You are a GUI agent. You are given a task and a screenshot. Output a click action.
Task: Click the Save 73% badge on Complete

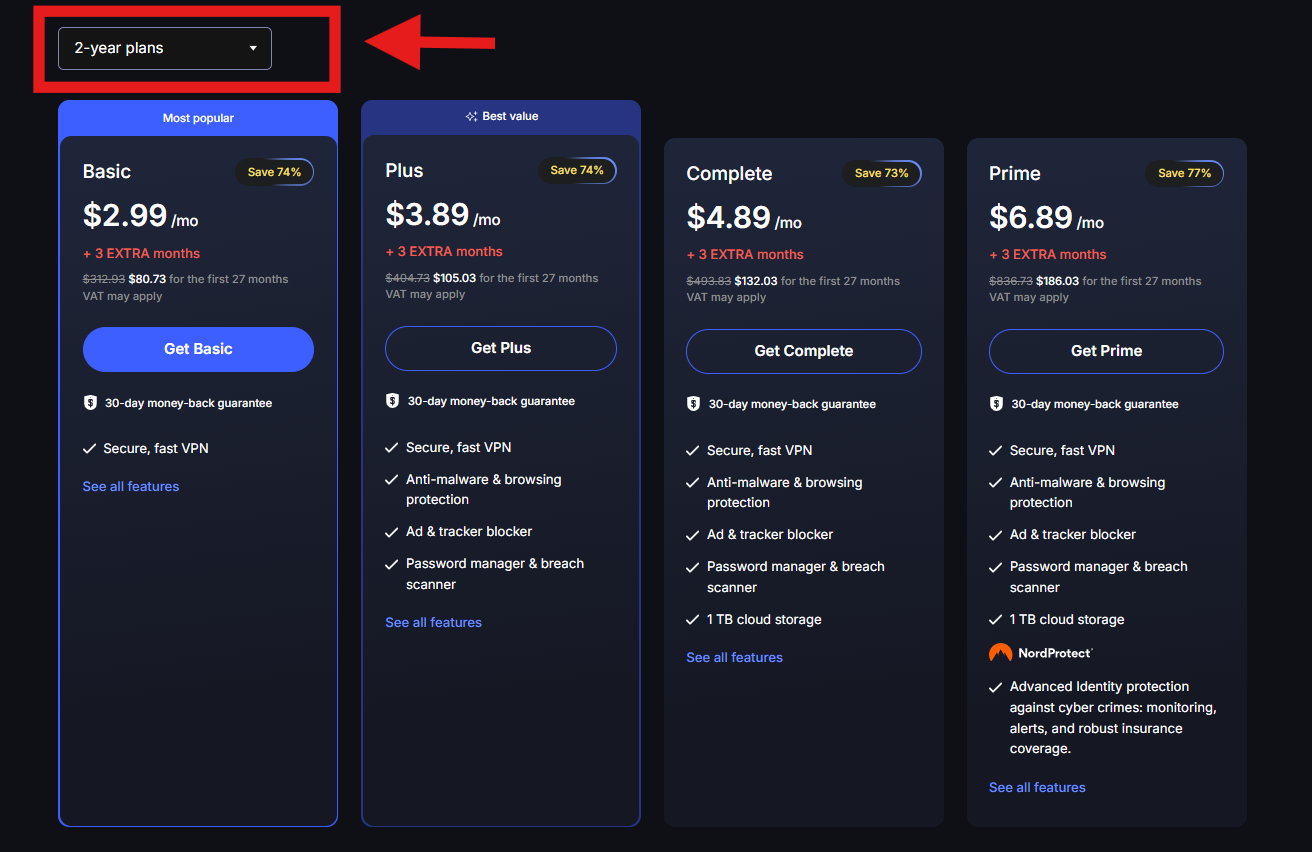point(881,173)
